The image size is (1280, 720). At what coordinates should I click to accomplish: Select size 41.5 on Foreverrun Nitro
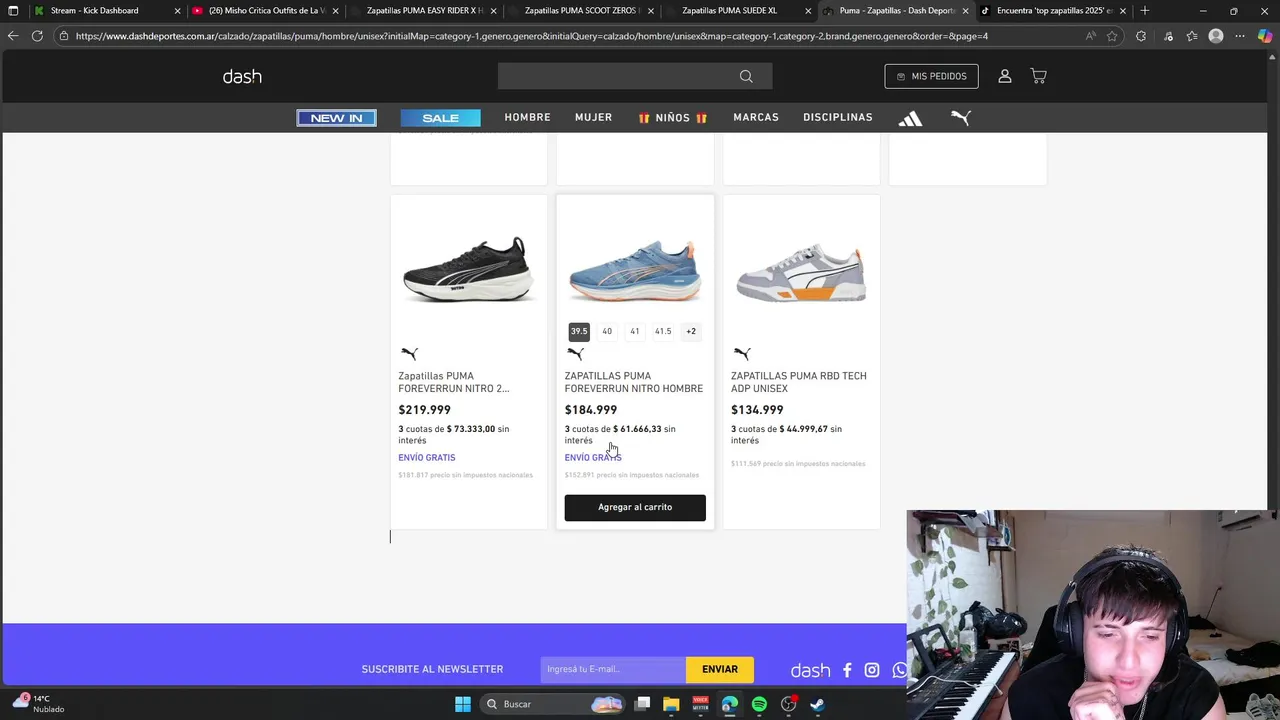(x=663, y=331)
